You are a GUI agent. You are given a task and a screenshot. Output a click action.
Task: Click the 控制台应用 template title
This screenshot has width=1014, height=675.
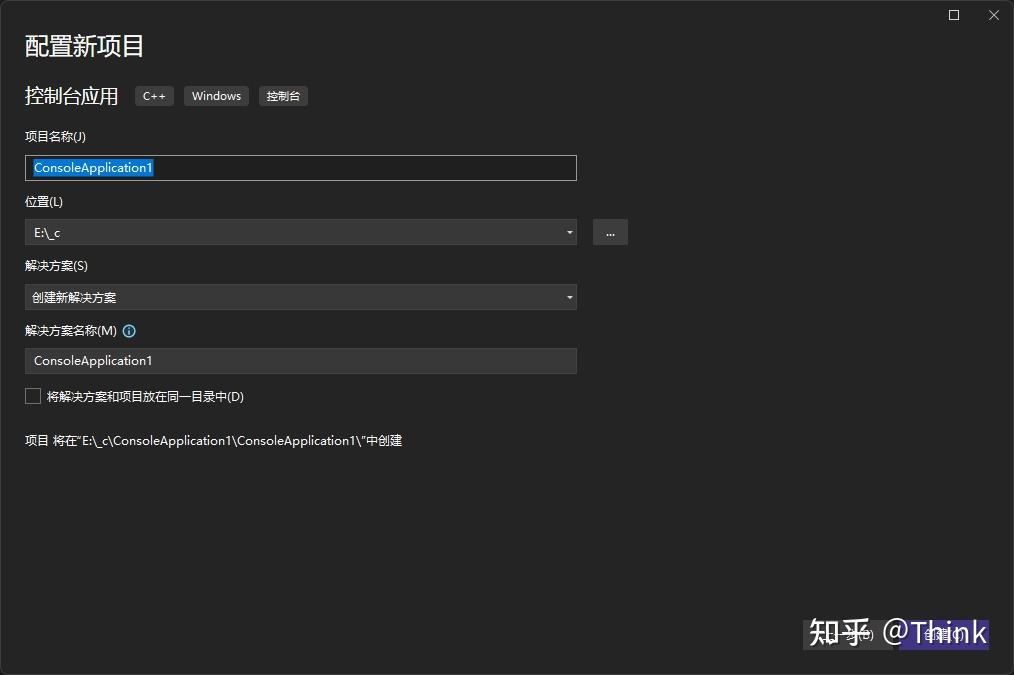pos(71,96)
